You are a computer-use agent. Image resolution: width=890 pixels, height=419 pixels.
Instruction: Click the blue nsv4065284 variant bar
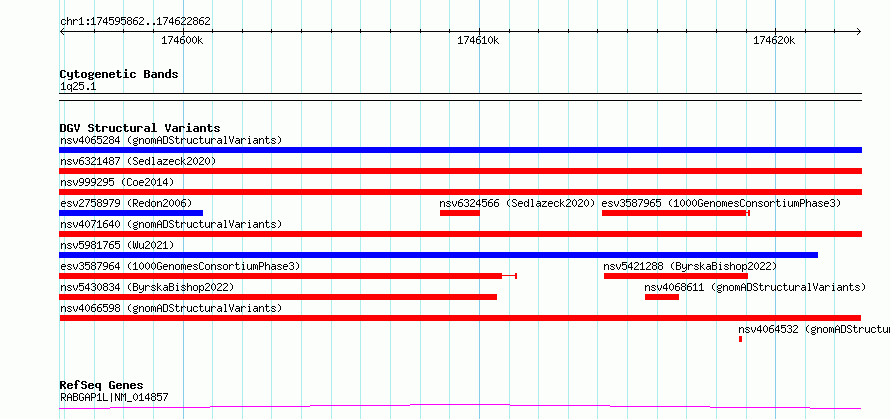click(460, 150)
